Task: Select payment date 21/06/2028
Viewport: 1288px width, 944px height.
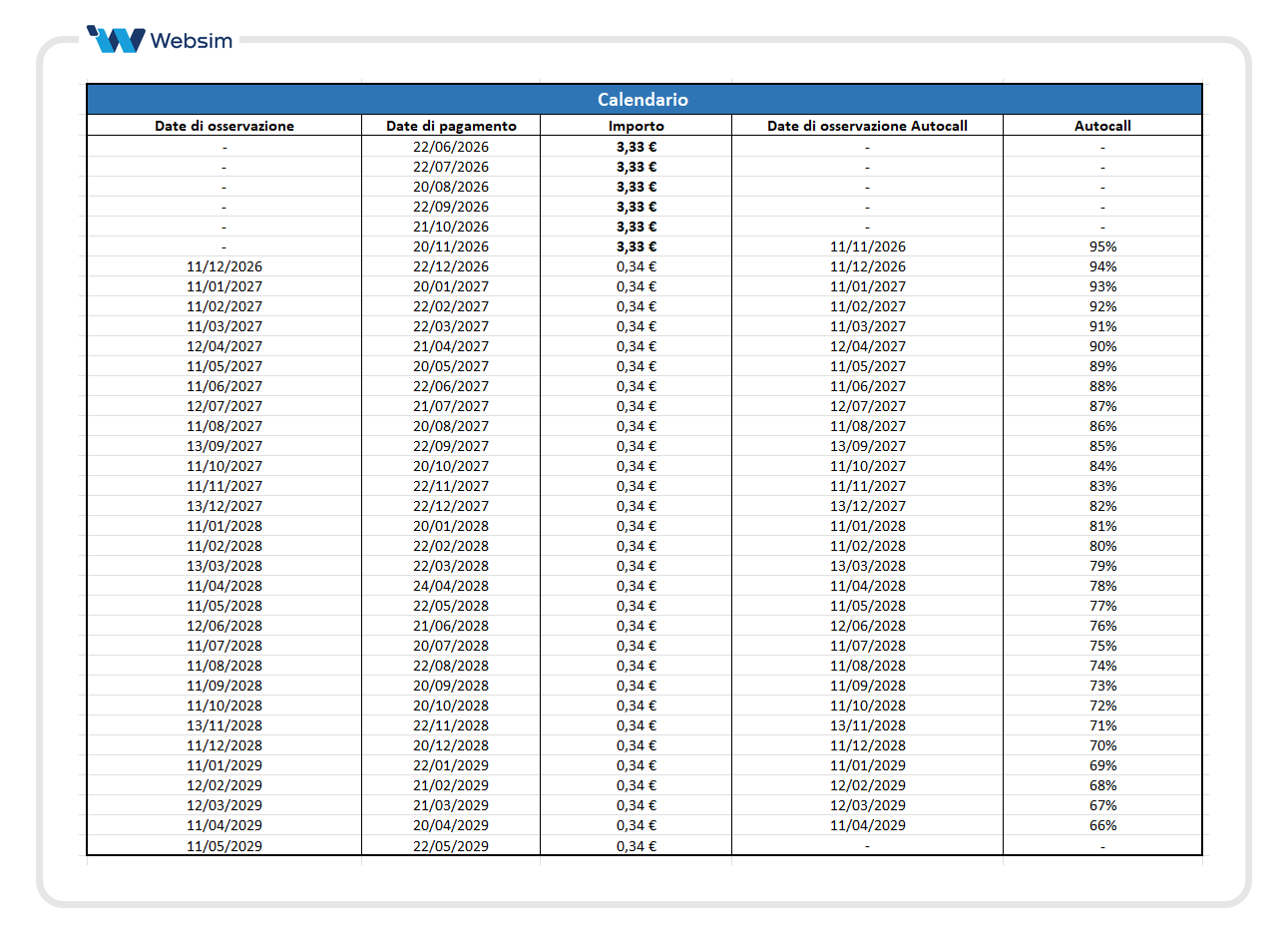Action: click(x=451, y=626)
